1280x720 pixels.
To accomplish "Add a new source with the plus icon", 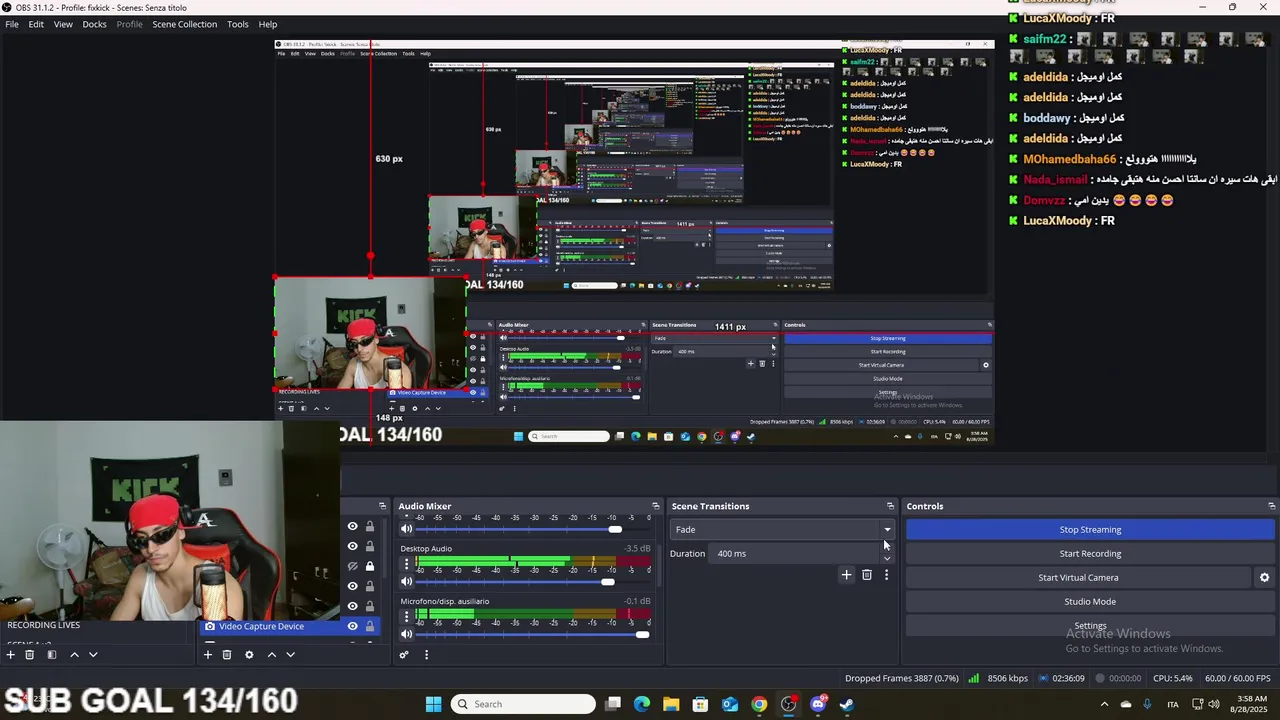I will [208, 655].
